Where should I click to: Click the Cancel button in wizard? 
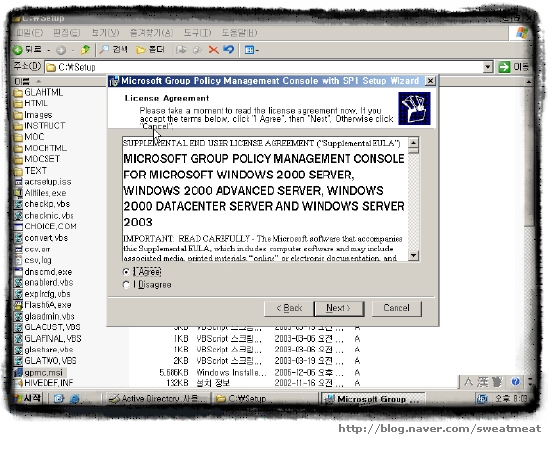397,309
